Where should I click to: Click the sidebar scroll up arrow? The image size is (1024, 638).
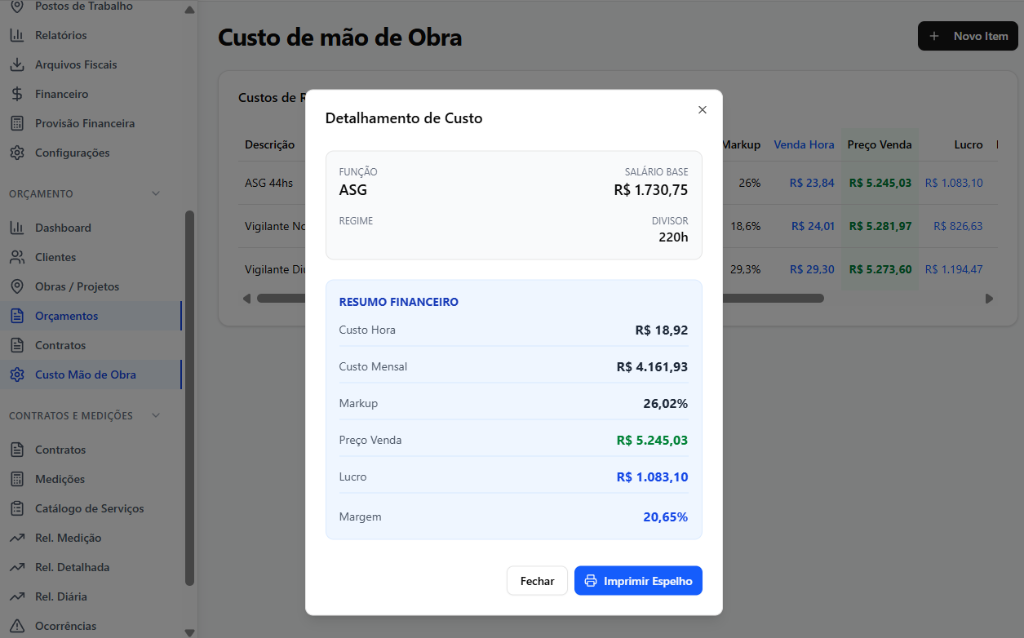coord(189,10)
